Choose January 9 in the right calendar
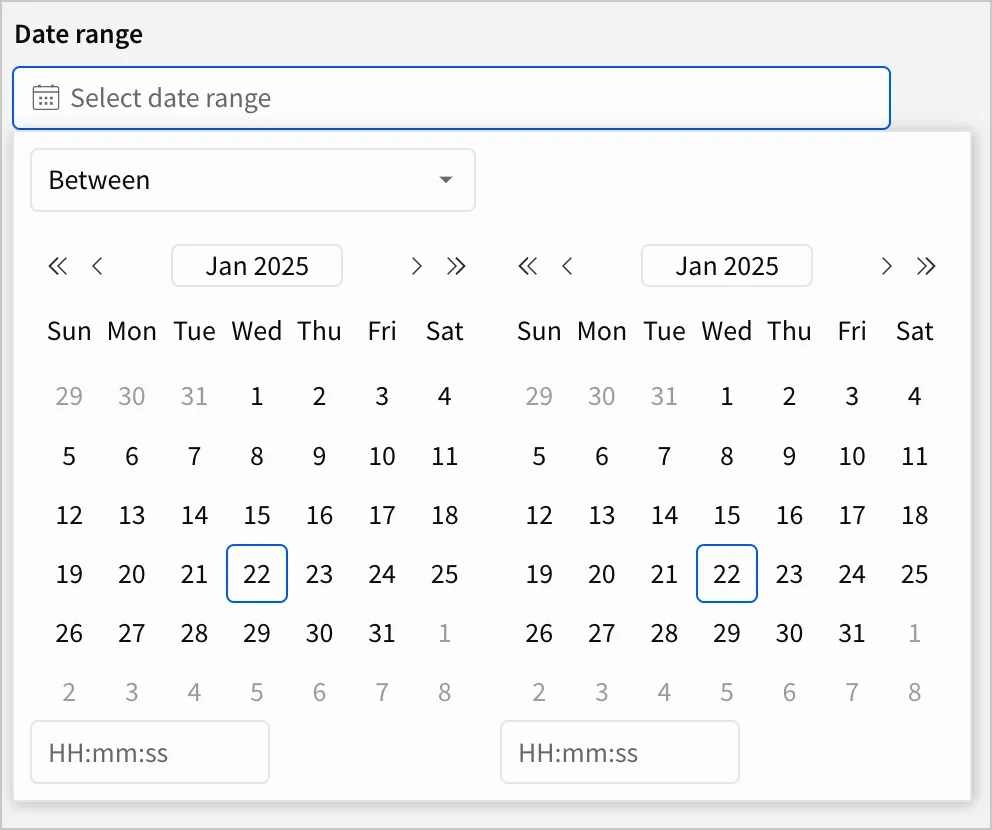 click(790, 455)
